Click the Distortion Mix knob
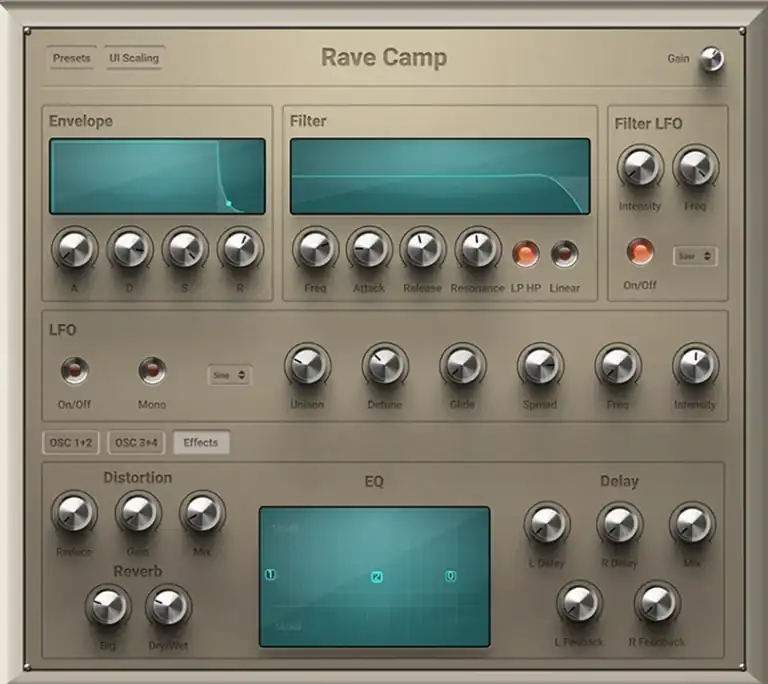Viewport: 768px width, 684px height. click(x=202, y=513)
